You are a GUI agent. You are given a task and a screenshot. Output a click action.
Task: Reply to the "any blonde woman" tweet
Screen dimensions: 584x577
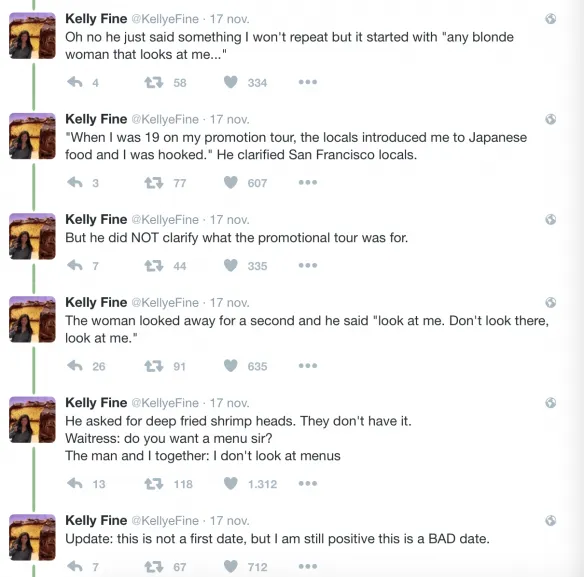[x=75, y=82]
